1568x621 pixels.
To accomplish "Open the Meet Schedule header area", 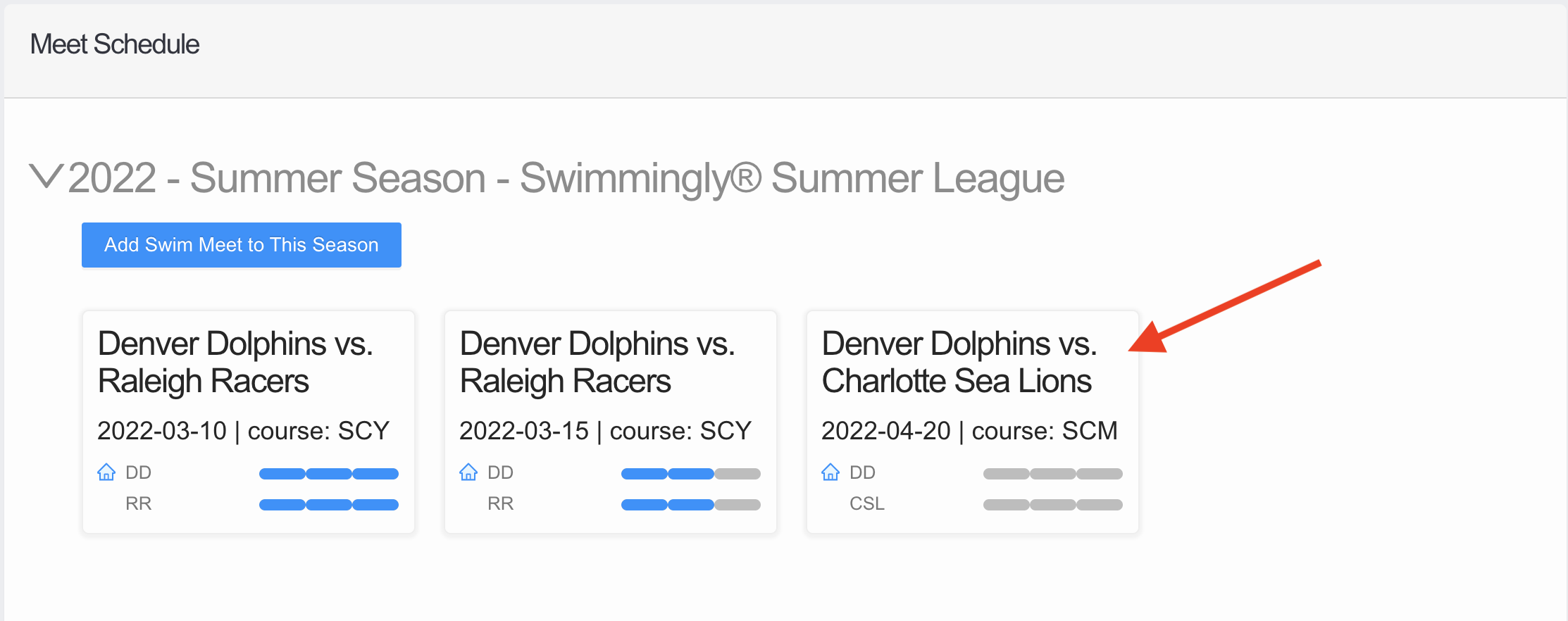I will pyautogui.click(x=115, y=44).
